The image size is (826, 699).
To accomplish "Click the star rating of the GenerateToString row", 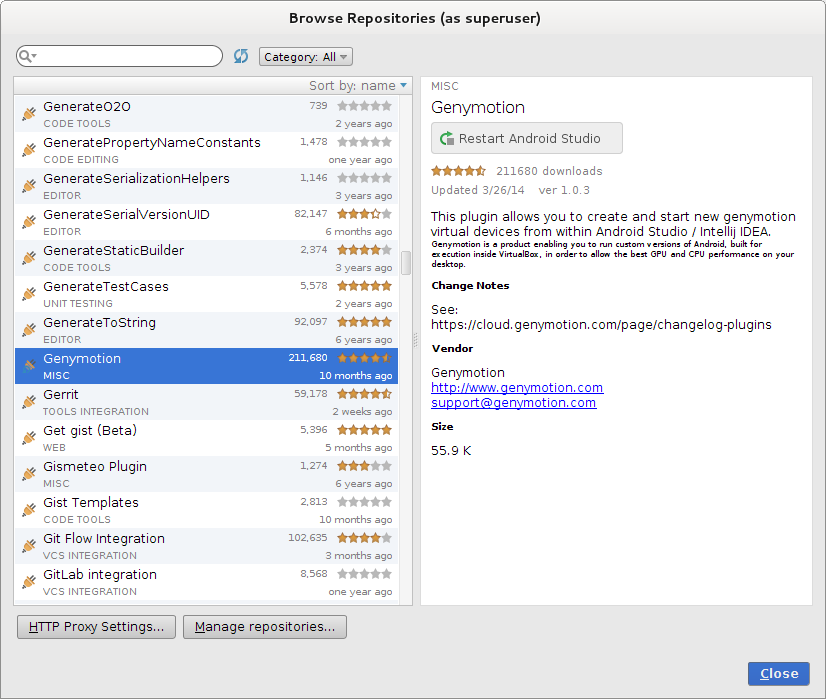I will point(365,322).
